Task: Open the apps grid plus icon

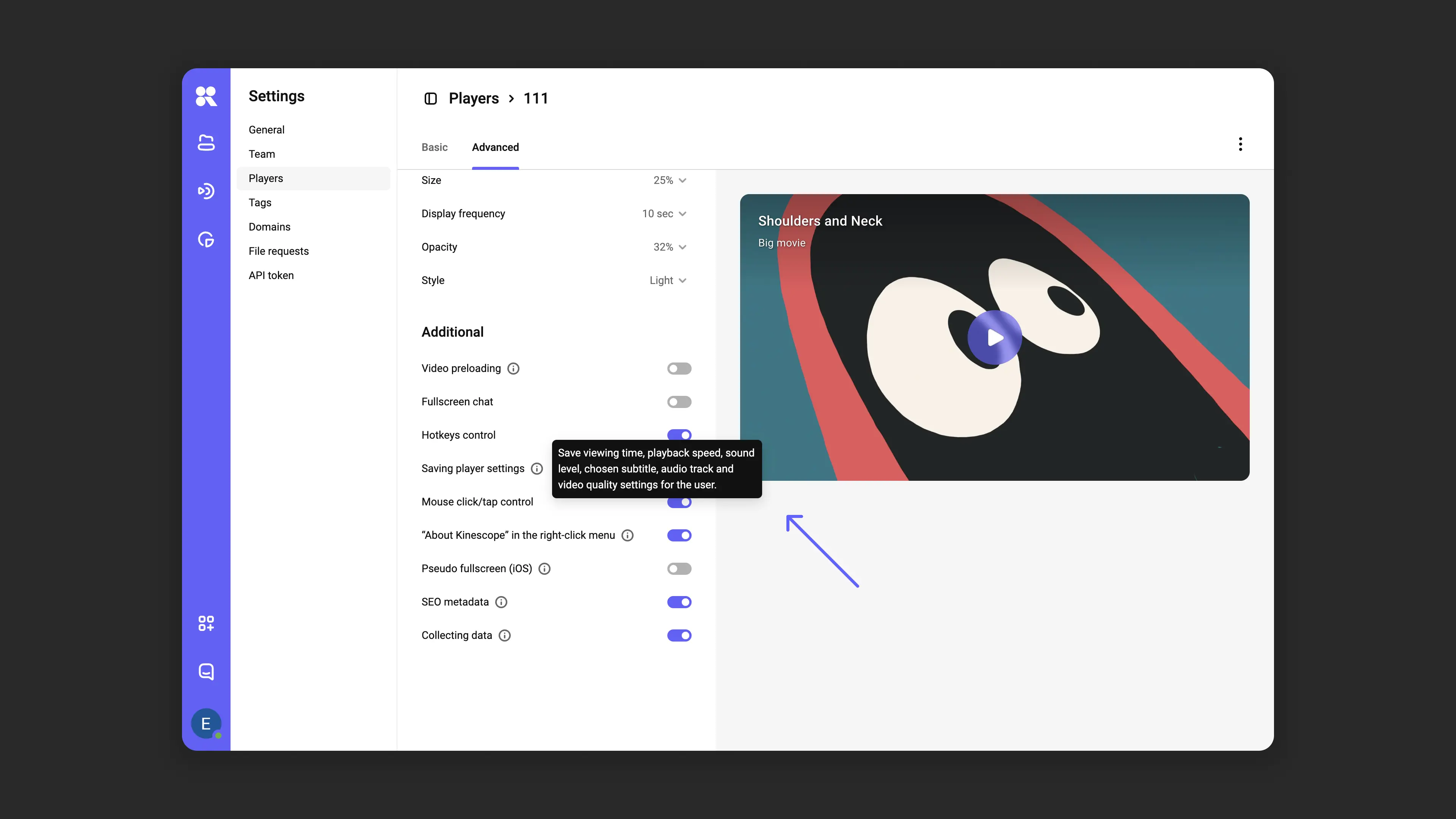Action: 206,623
